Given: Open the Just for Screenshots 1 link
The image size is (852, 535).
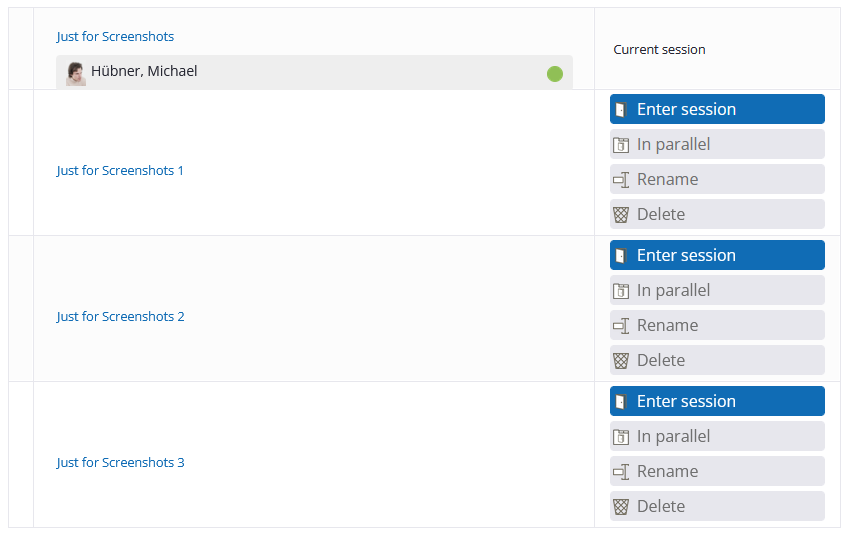Looking at the screenshot, I should 120,171.
